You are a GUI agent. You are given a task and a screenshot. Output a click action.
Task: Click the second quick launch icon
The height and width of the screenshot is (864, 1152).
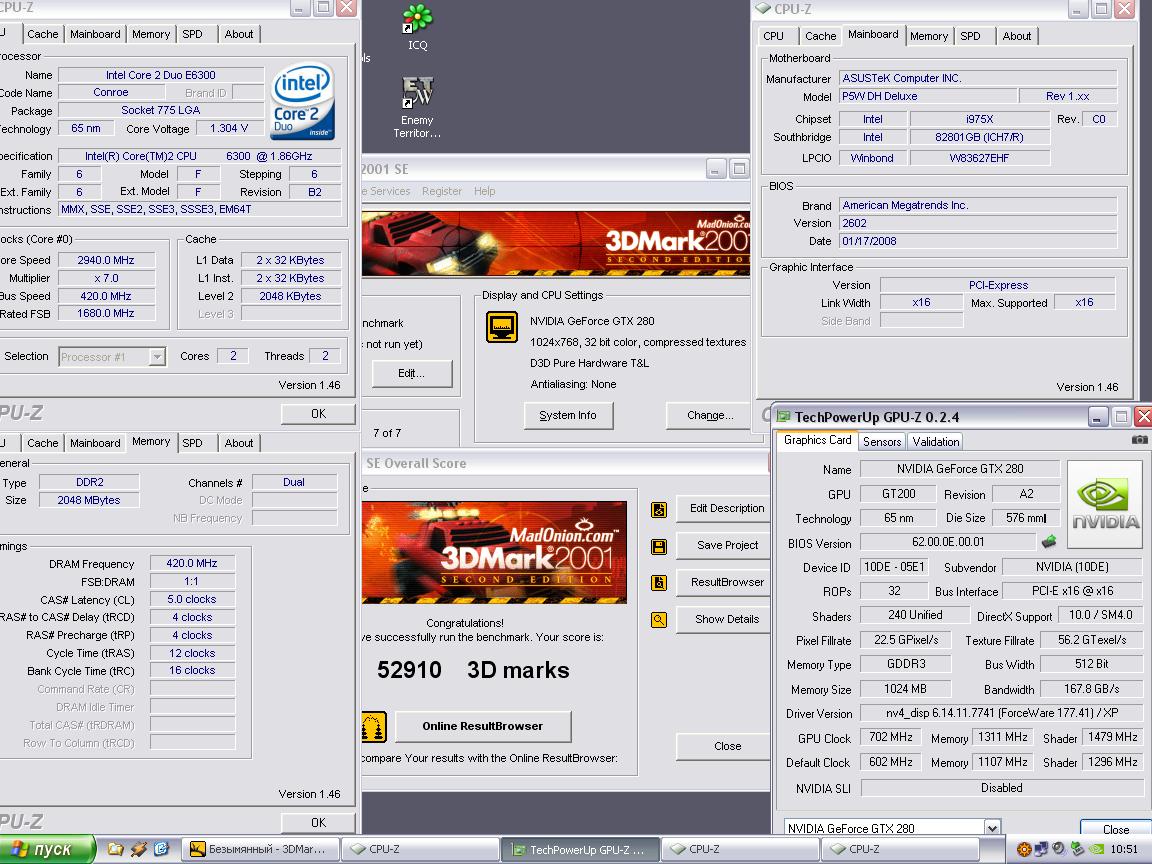pyautogui.click(x=139, y=849)
